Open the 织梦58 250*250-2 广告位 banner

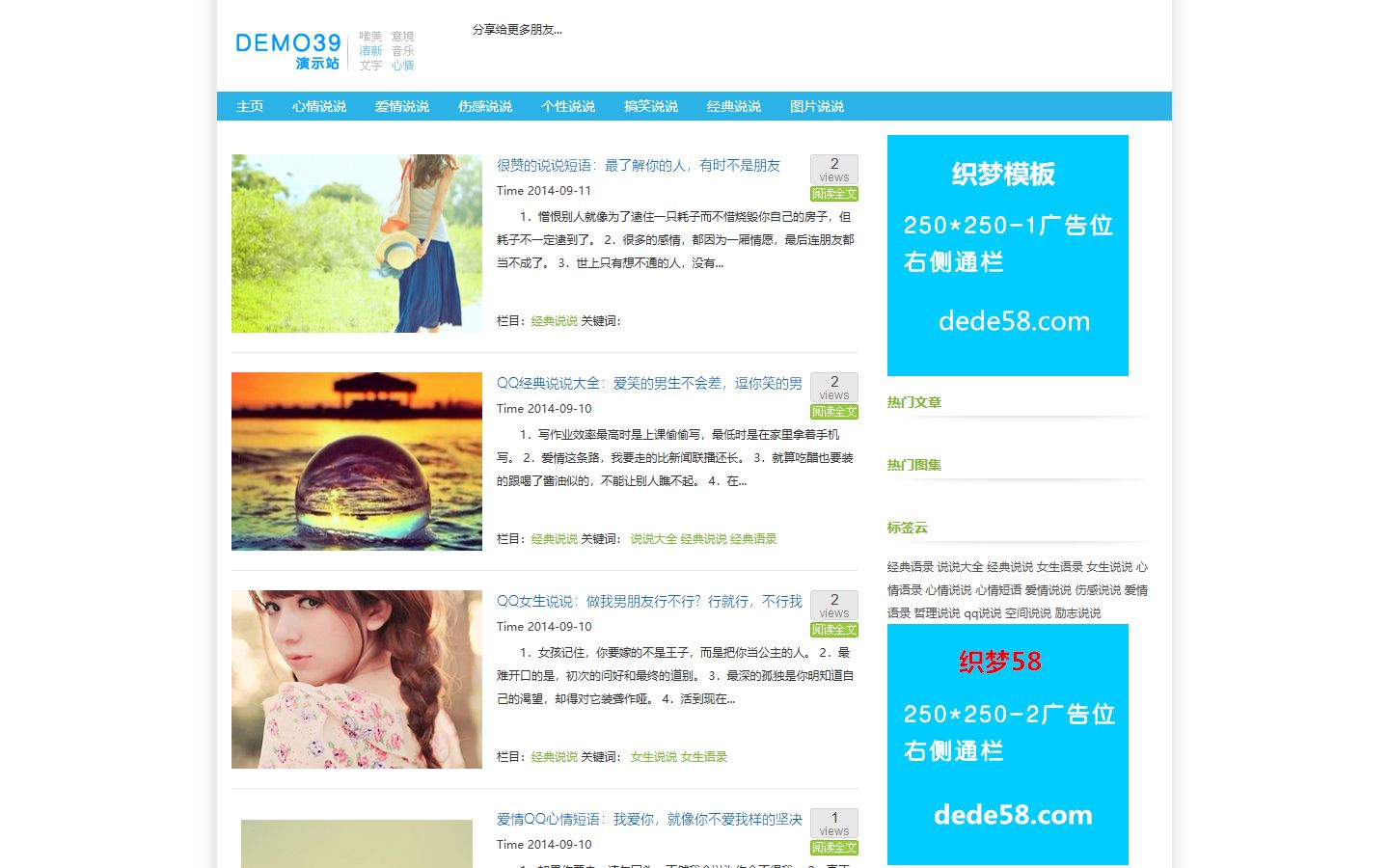tap(1008, 745)
